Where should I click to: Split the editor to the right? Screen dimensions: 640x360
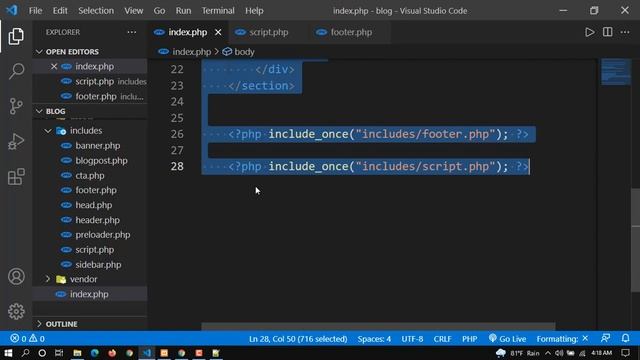(607, 32)
